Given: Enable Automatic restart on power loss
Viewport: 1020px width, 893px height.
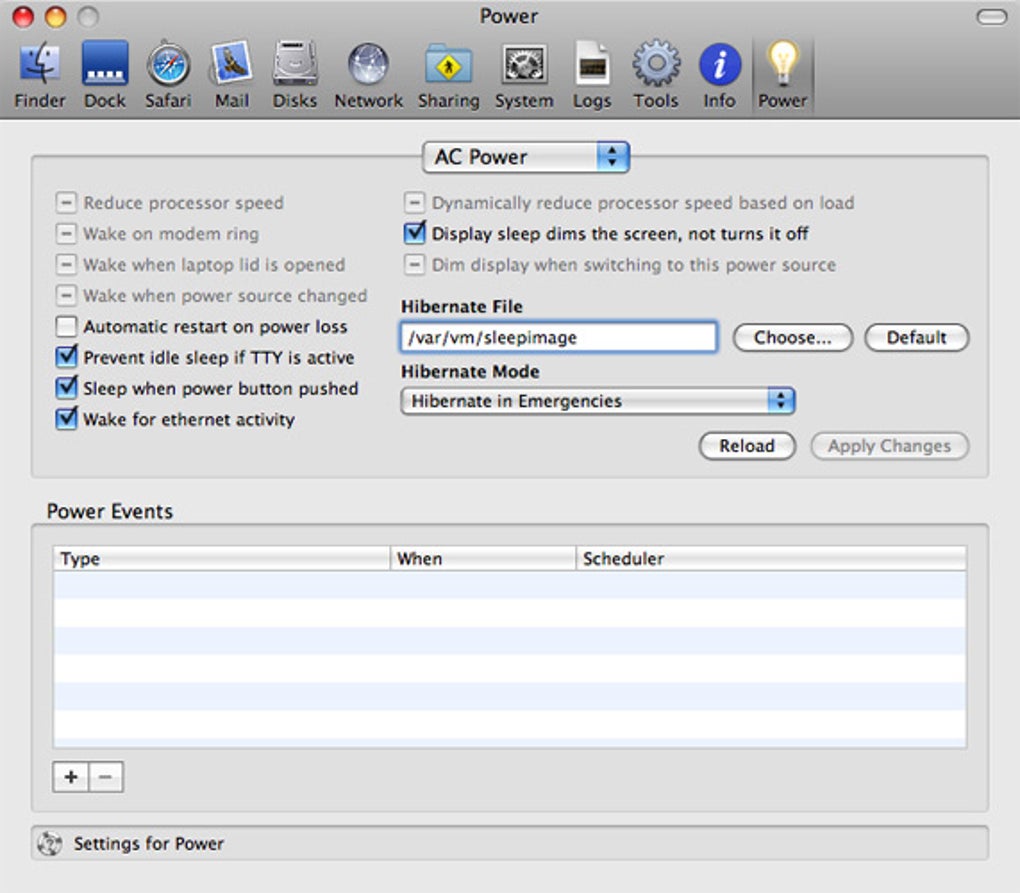Looking at the screenshot, I should 66,326.
